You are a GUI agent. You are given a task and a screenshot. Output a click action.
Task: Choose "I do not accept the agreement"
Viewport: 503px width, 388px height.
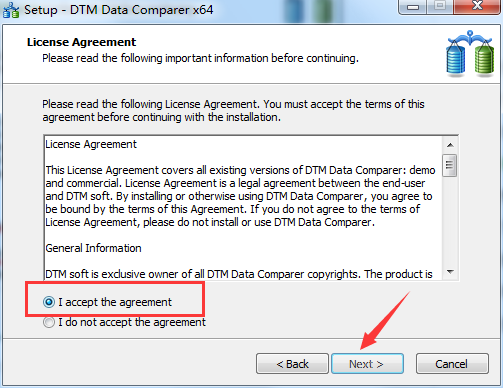(x=49, y=322)
